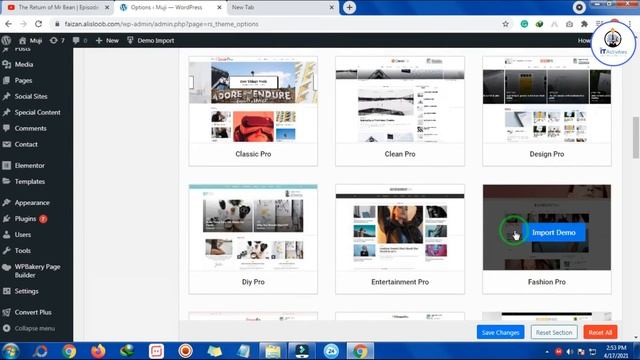Open the Settings sidebar menu
This screenshot has width=640, height=360.
[x=27, y=291]
